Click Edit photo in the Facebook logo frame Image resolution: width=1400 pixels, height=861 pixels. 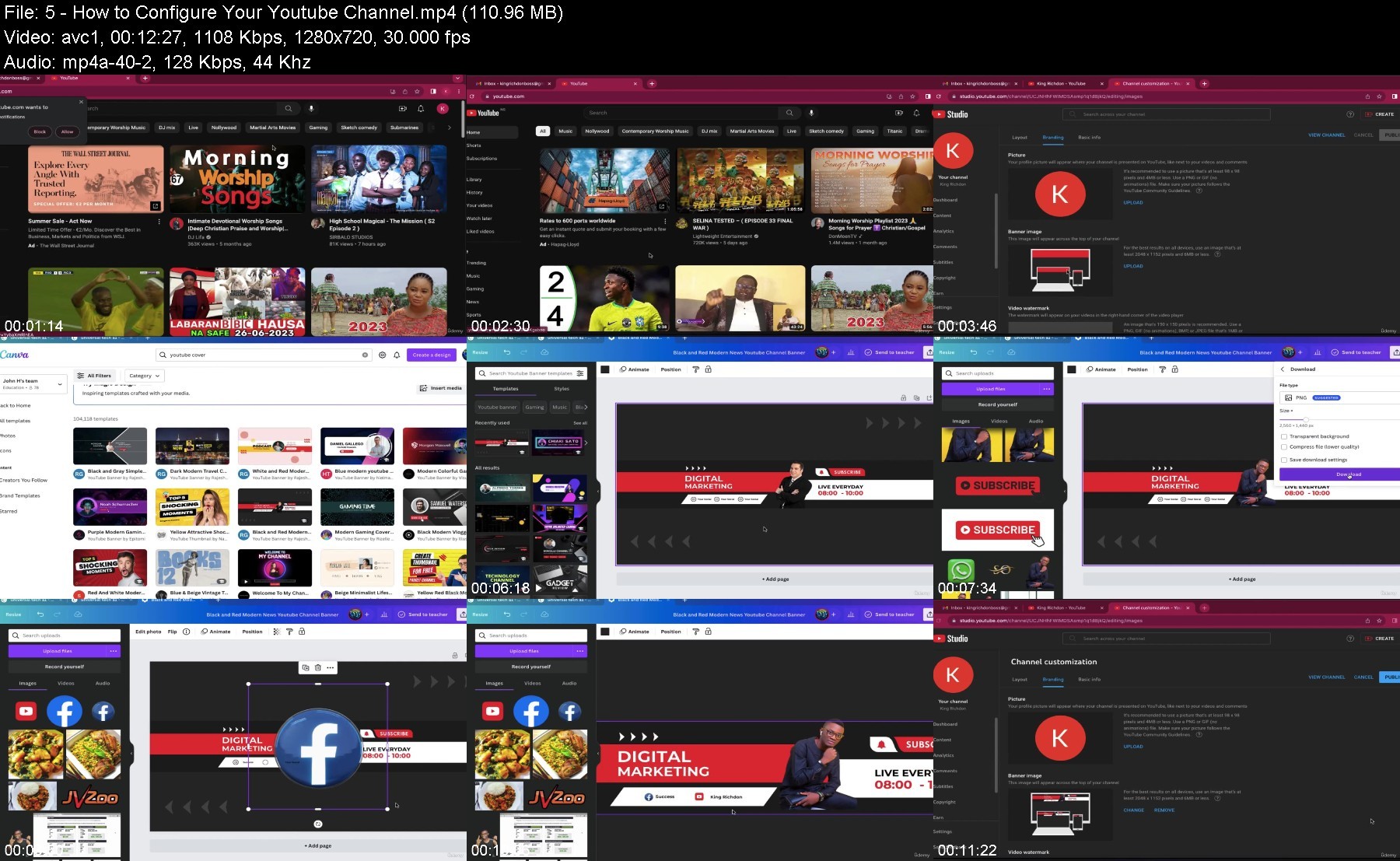pyautogui.click(x=148, y=632)
